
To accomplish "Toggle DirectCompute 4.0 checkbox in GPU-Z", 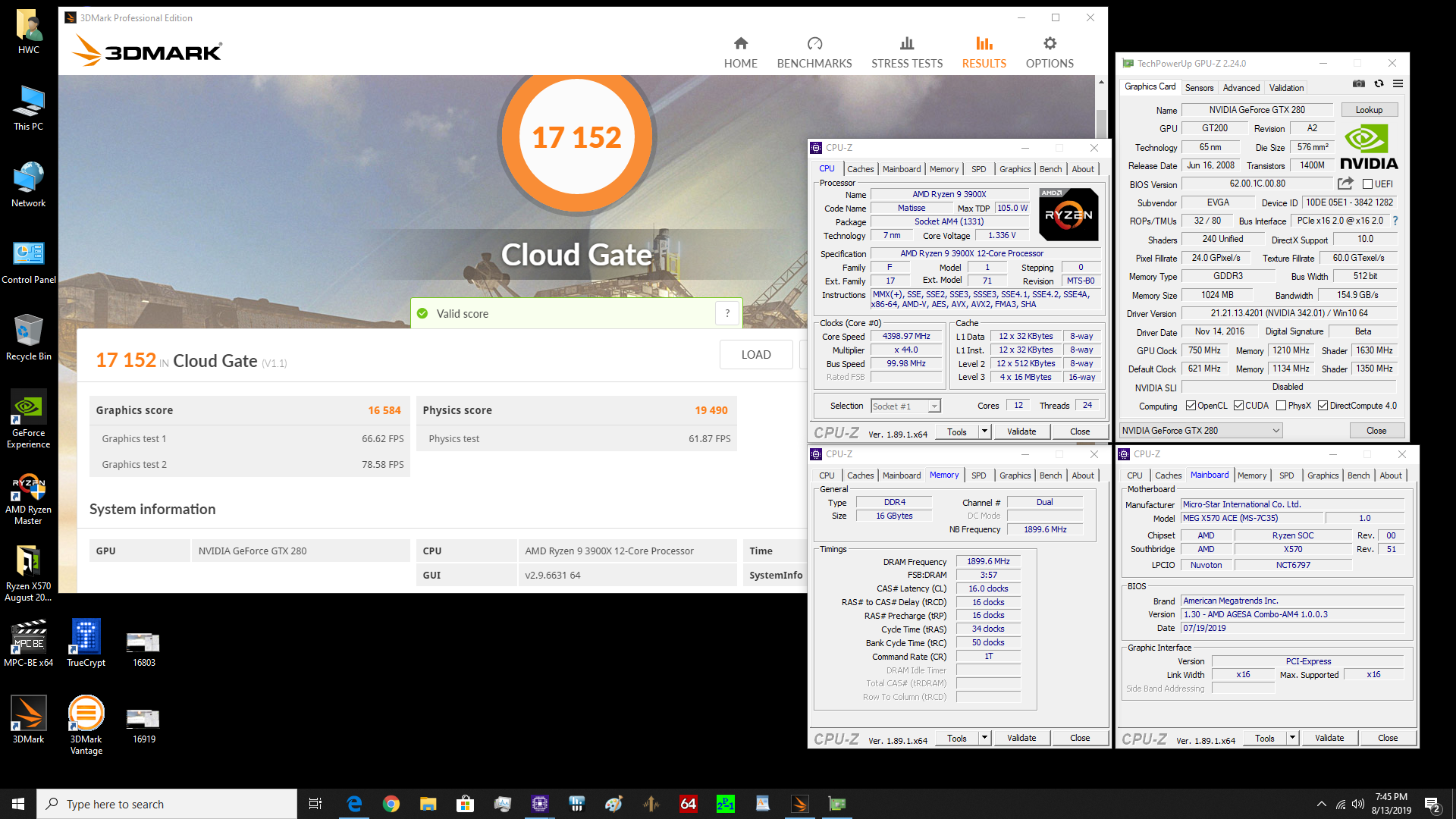I will 1323,406.
